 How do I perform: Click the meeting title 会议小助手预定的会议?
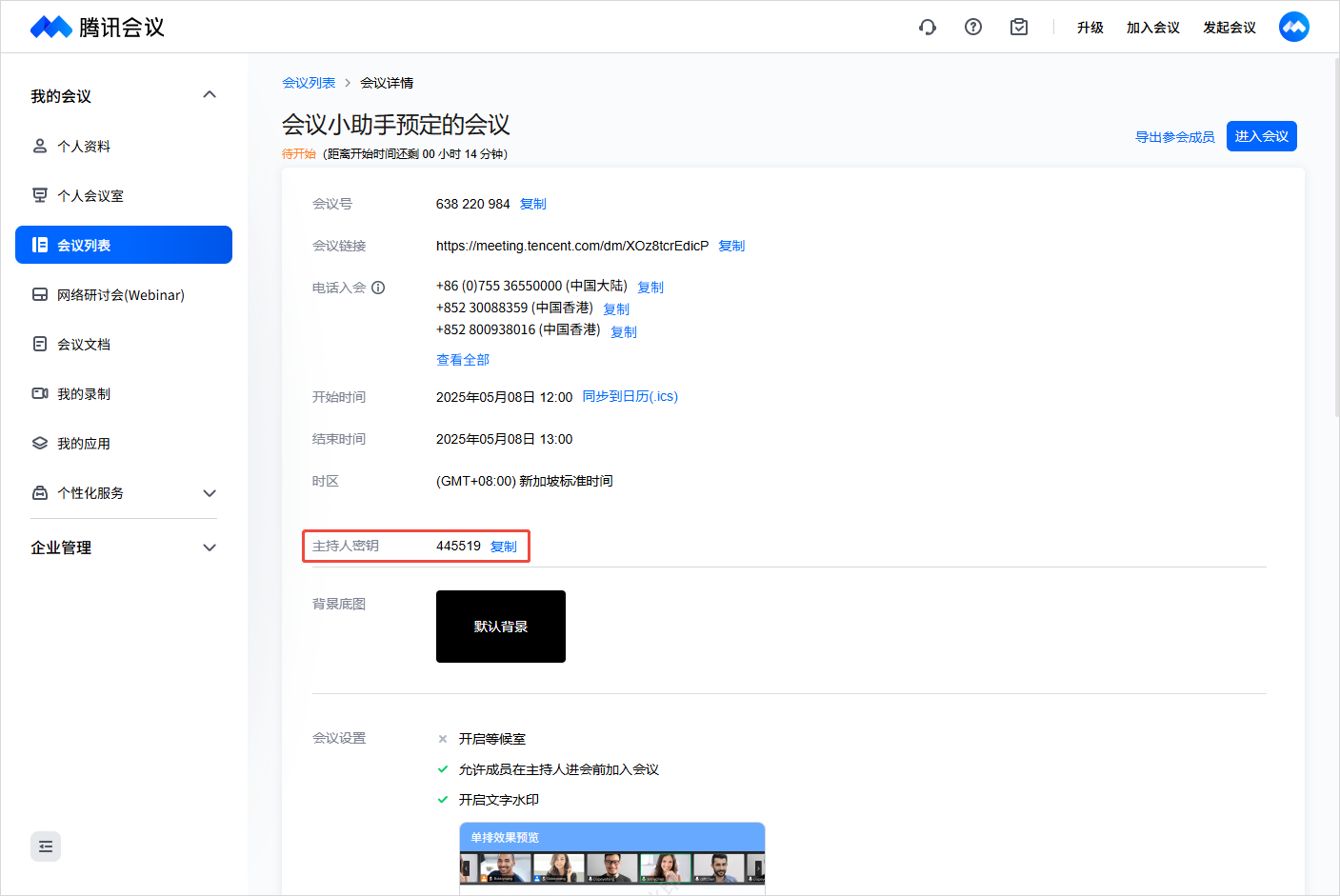[x=396, y=125]
